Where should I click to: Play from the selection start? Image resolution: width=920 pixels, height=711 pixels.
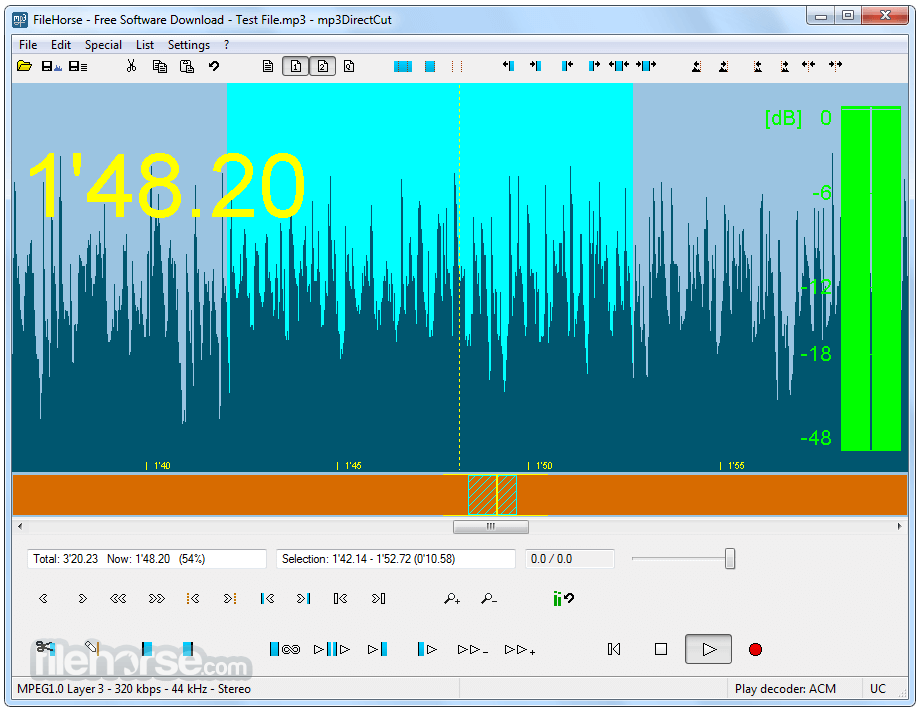pyautogui.click(x=427, y=649)
